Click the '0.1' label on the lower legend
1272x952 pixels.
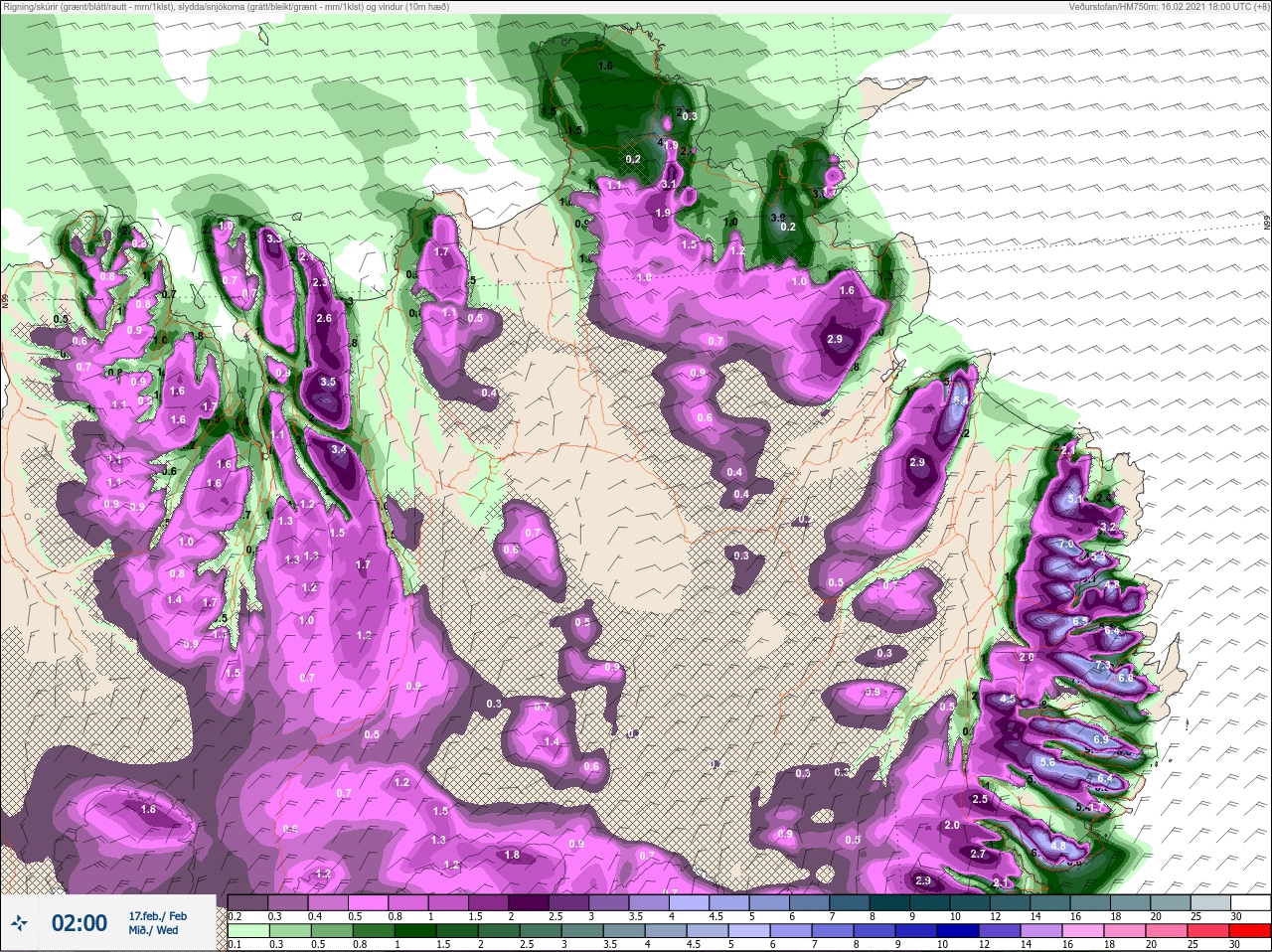(235, 945)
